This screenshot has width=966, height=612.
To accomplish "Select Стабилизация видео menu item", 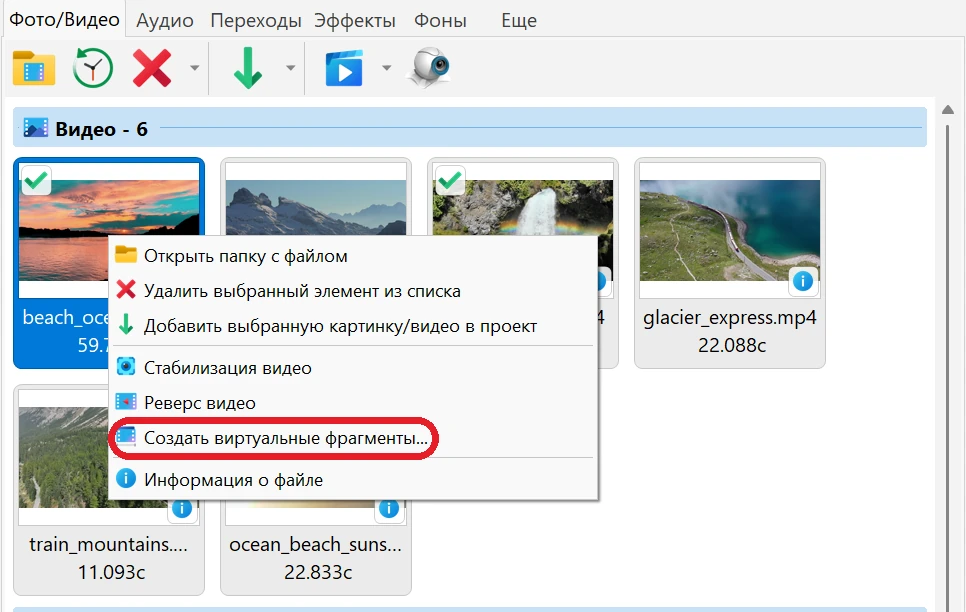I will click(353, 368).
